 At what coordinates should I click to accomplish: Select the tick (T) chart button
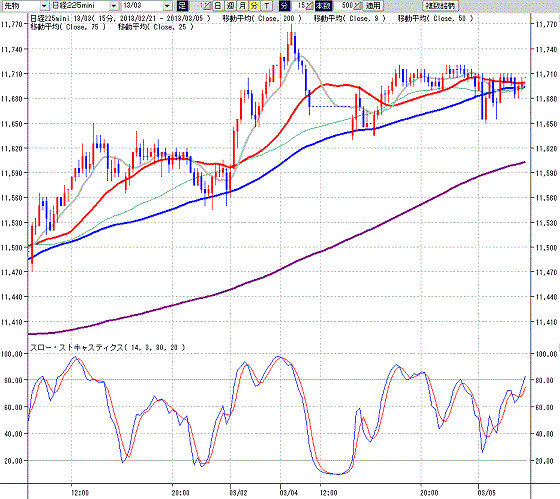[x=266, y=6]
